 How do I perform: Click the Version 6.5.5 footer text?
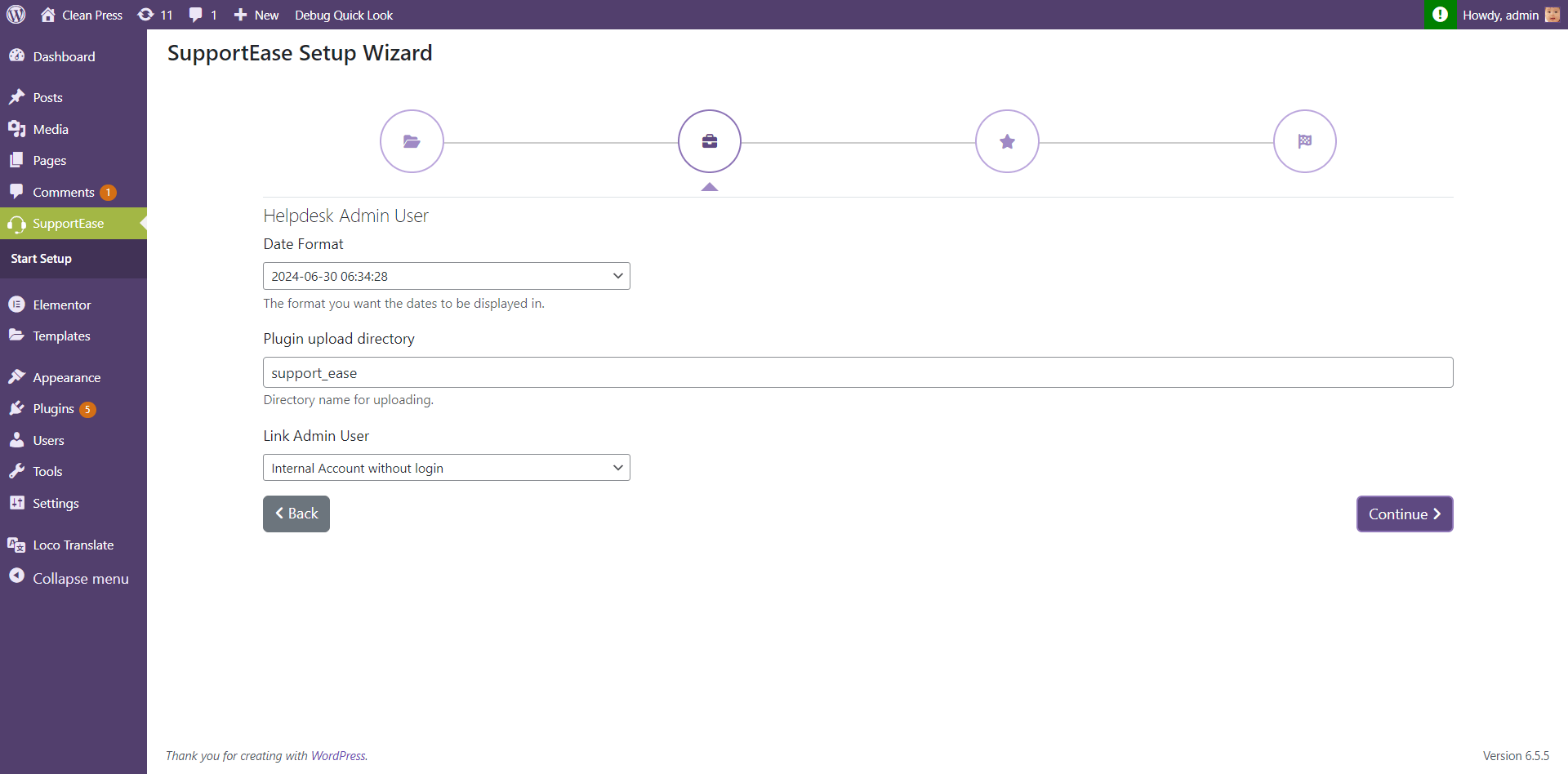point(1516,756)
